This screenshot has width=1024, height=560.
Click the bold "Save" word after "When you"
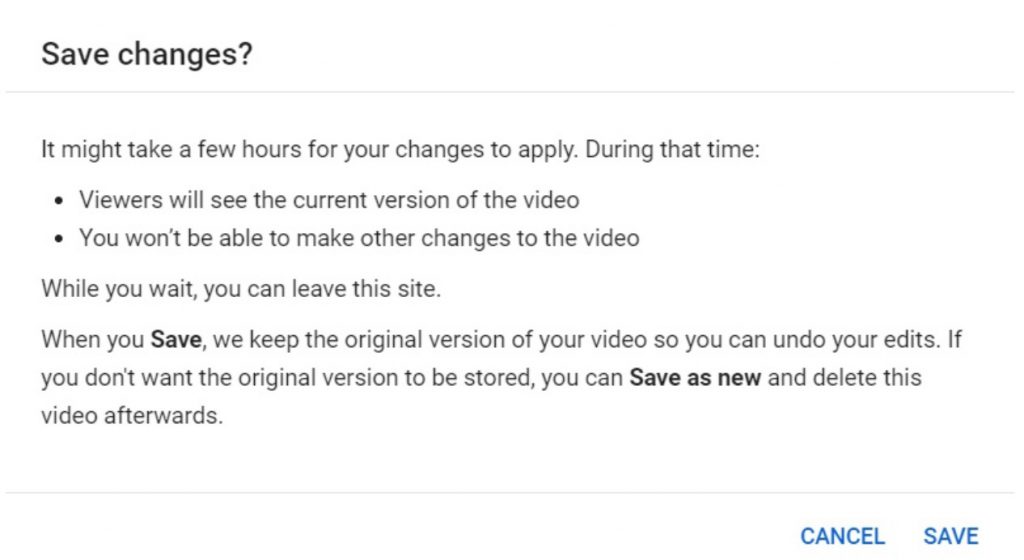pyautogui.click(x=176, y=339)
